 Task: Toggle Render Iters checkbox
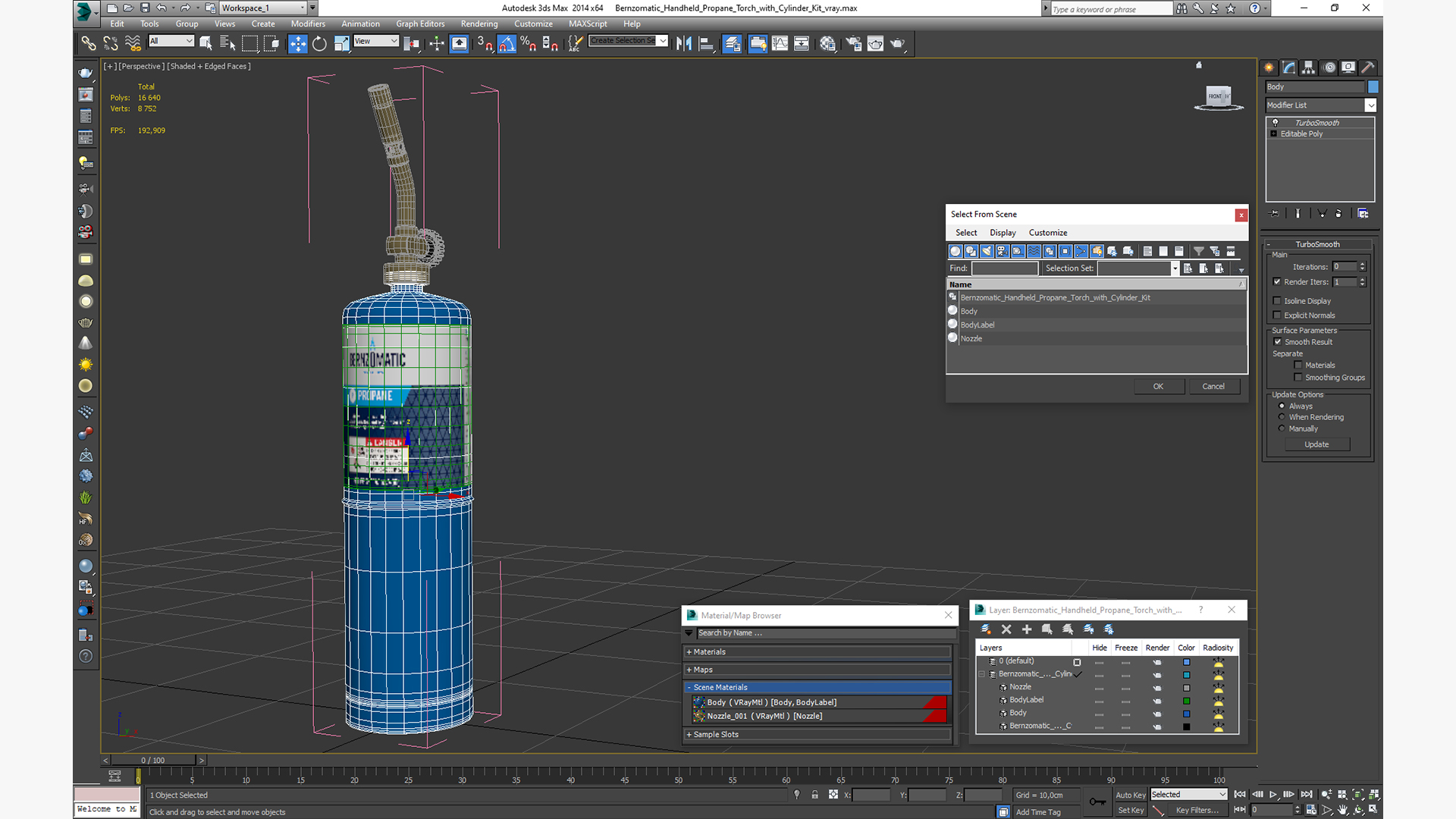[1277, 282]
